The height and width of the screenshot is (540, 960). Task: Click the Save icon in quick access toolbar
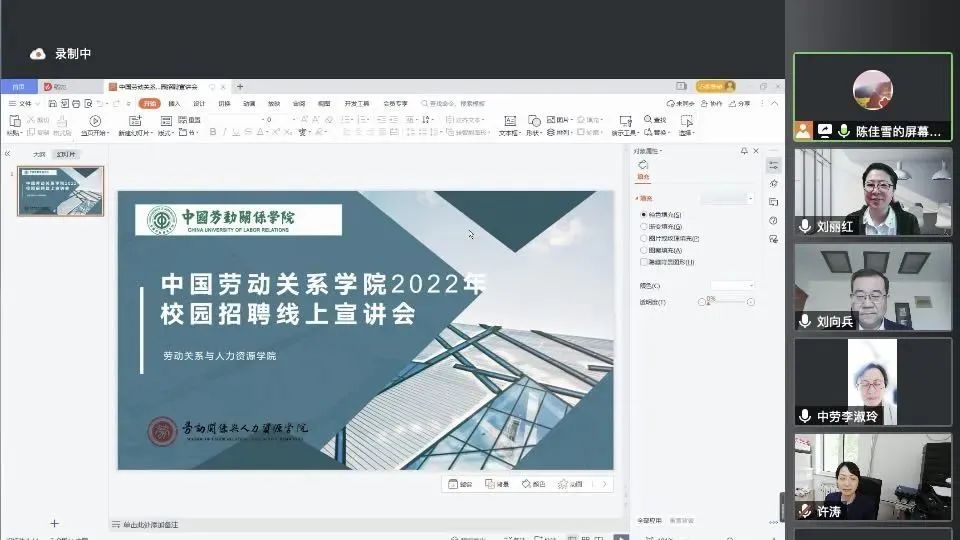pos(53,103)
